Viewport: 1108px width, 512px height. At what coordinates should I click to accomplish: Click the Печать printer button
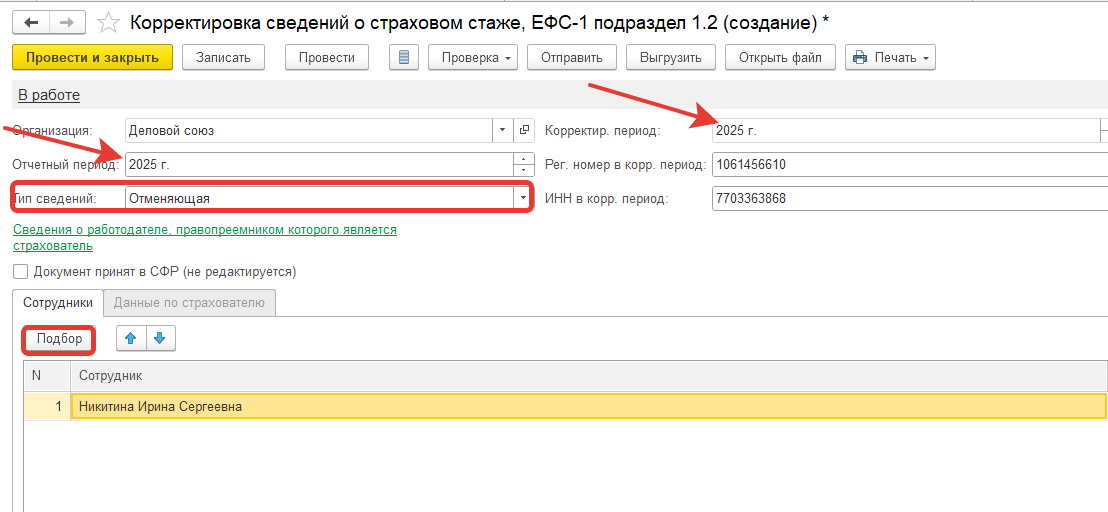click(890, 58)
